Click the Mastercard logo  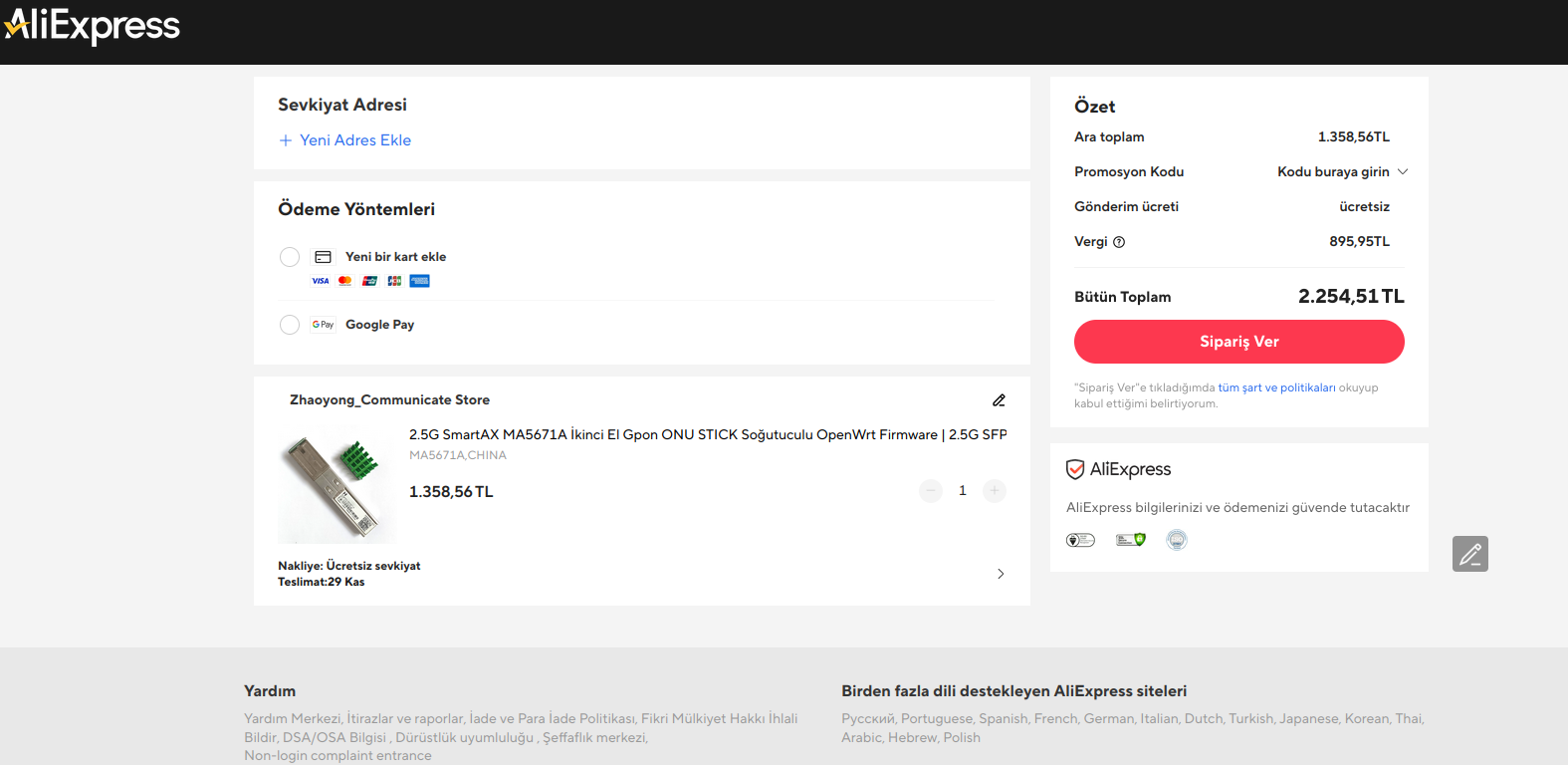point(345,281)
